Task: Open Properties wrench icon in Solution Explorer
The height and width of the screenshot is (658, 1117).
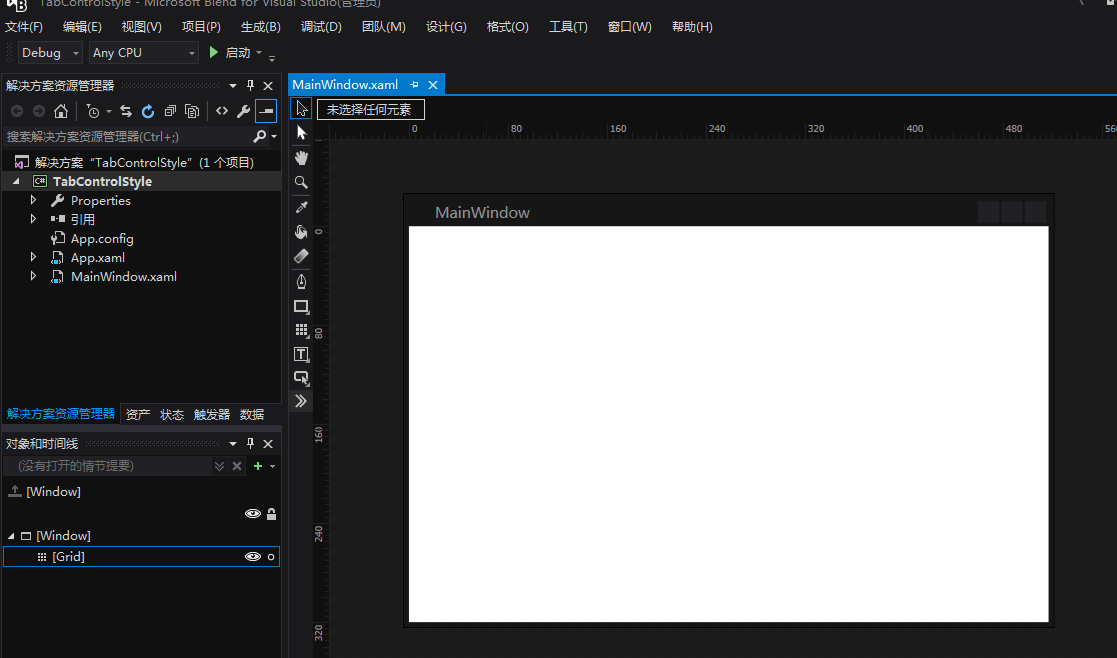Action: [244, 111]
